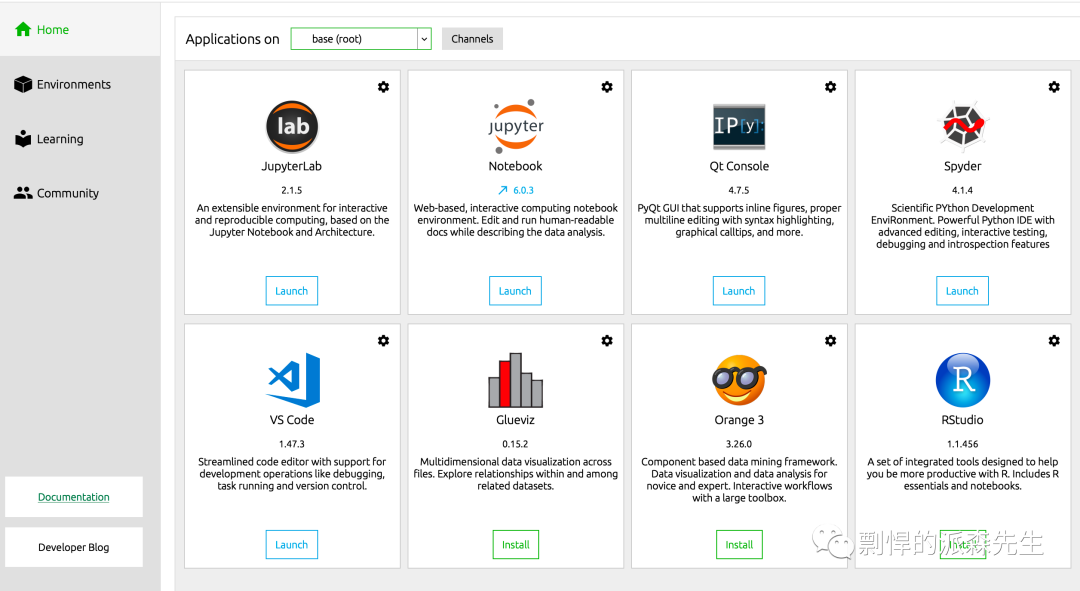Click the JupyterLab application icon

click(292, 126)
